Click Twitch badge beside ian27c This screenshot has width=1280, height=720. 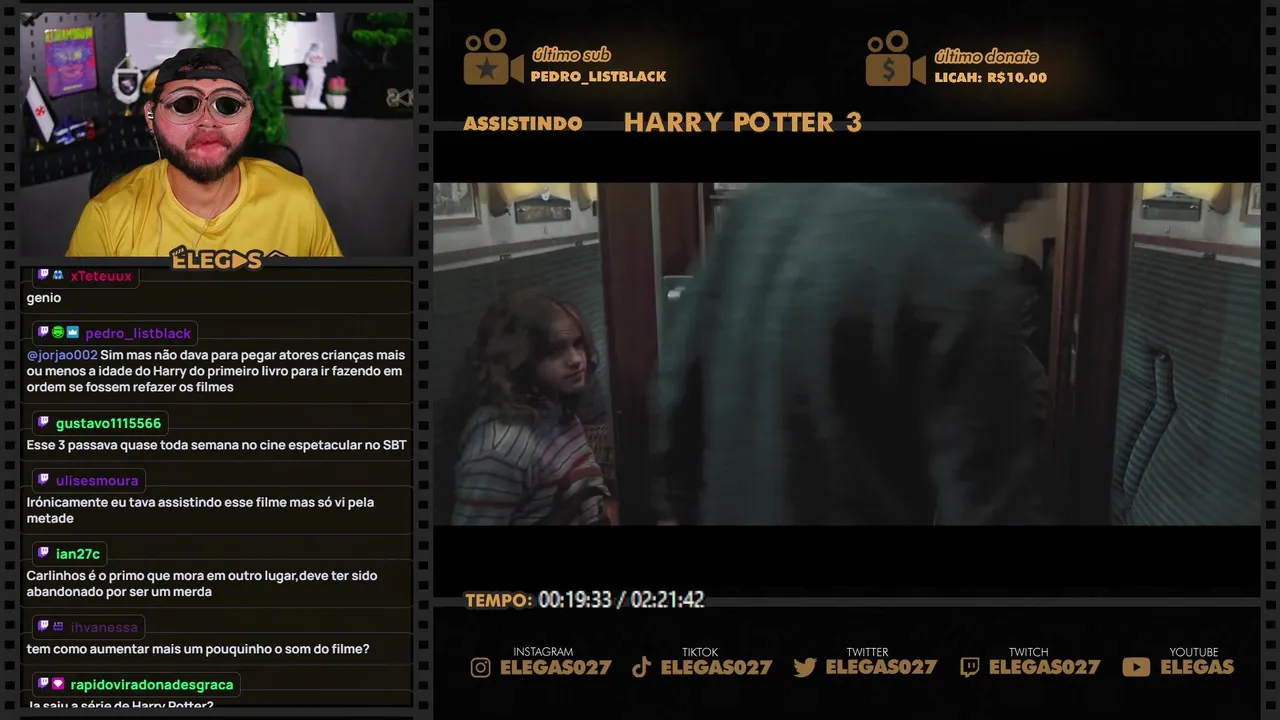tap(43, 553)
